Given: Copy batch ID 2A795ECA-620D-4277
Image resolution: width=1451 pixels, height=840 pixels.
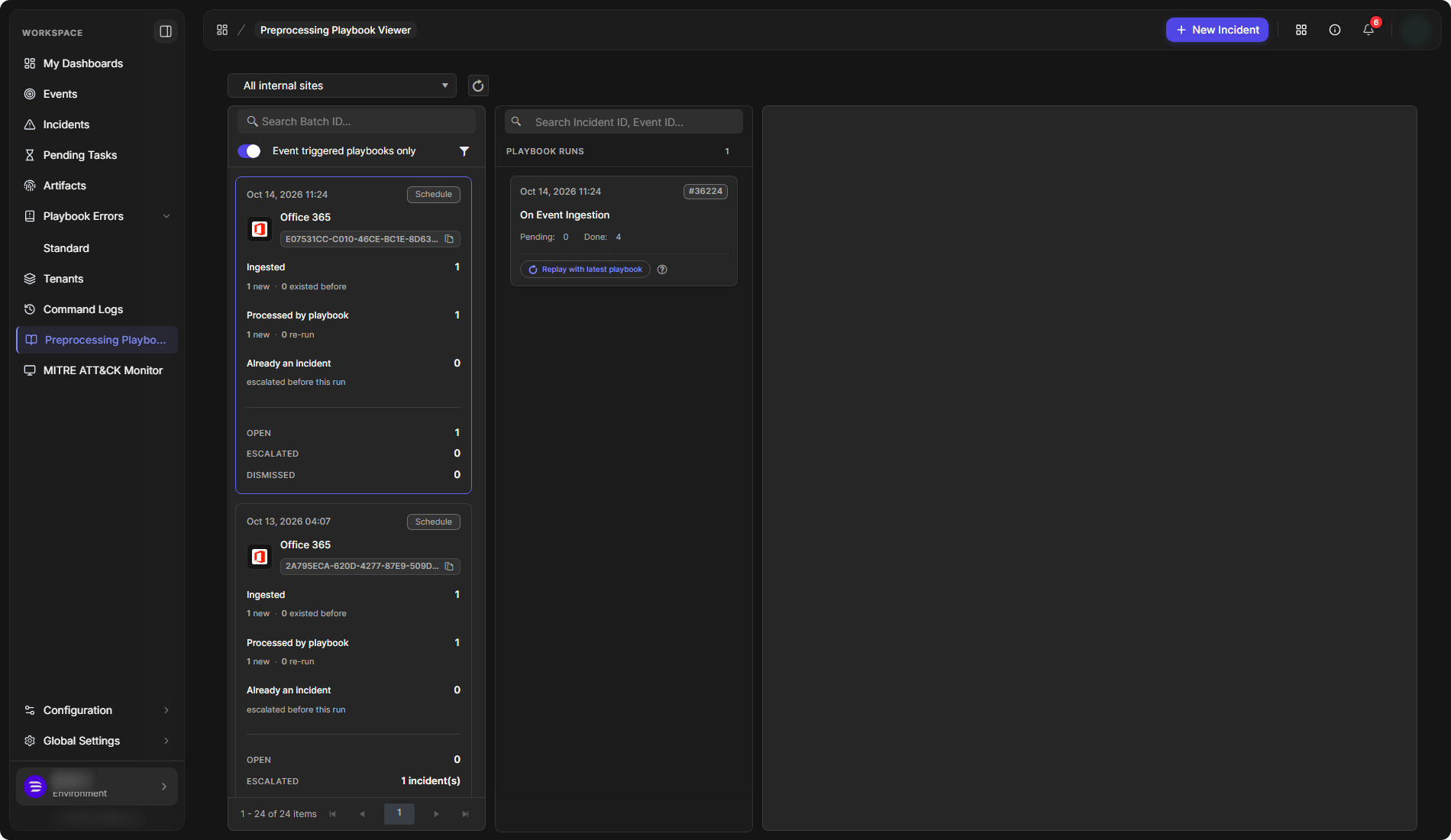Looking at the screenshot, I should click(449, 567).
